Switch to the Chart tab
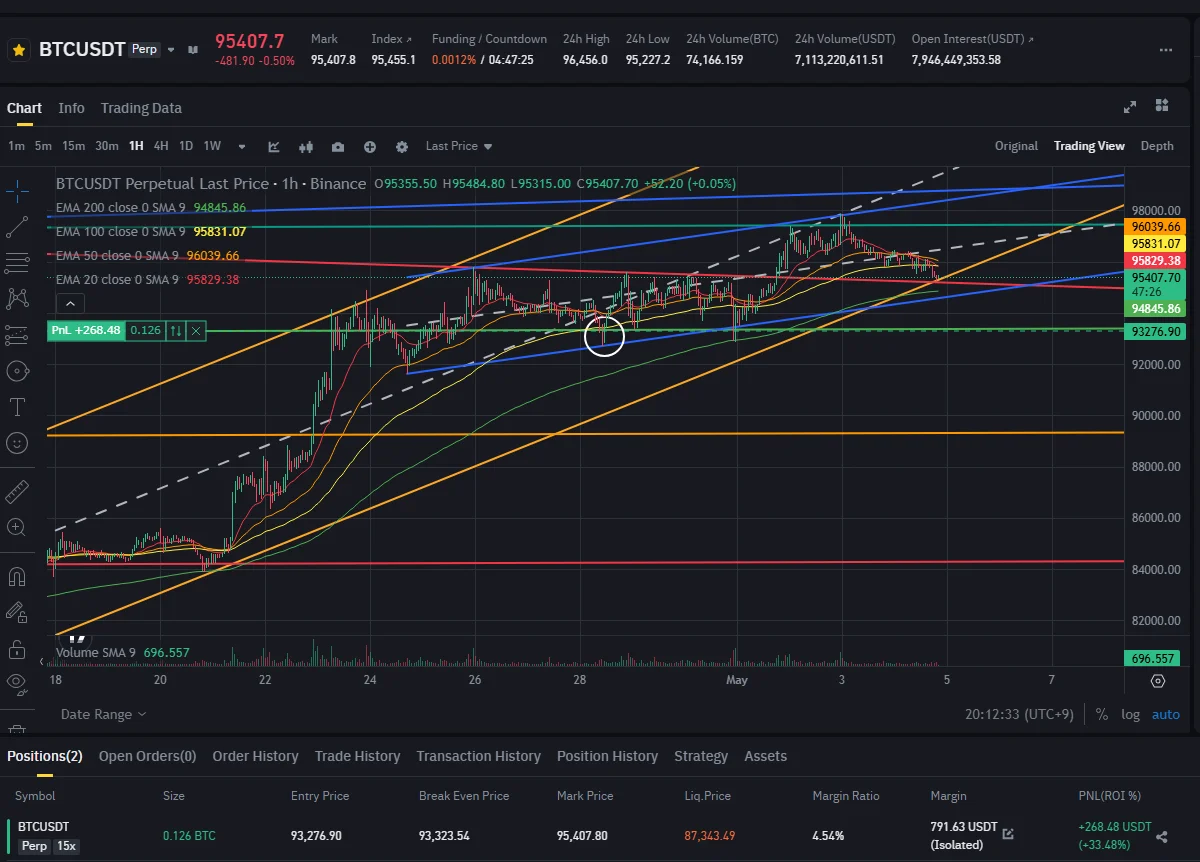 click(x=24, y=108)
